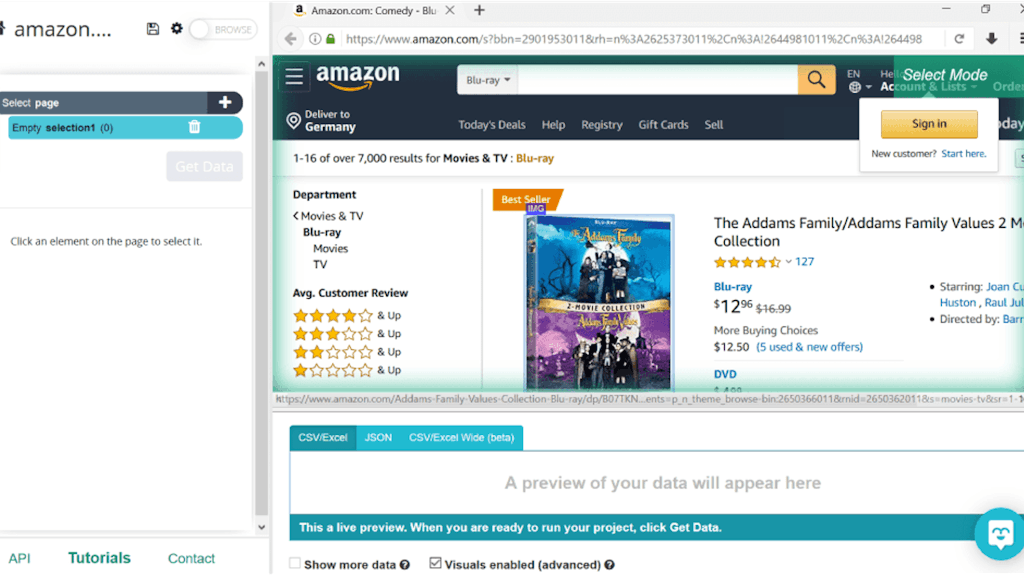Viewport: 1024px width, 576px height.
Task: Open a new browser tab with plus
Action: click(479, 10)
